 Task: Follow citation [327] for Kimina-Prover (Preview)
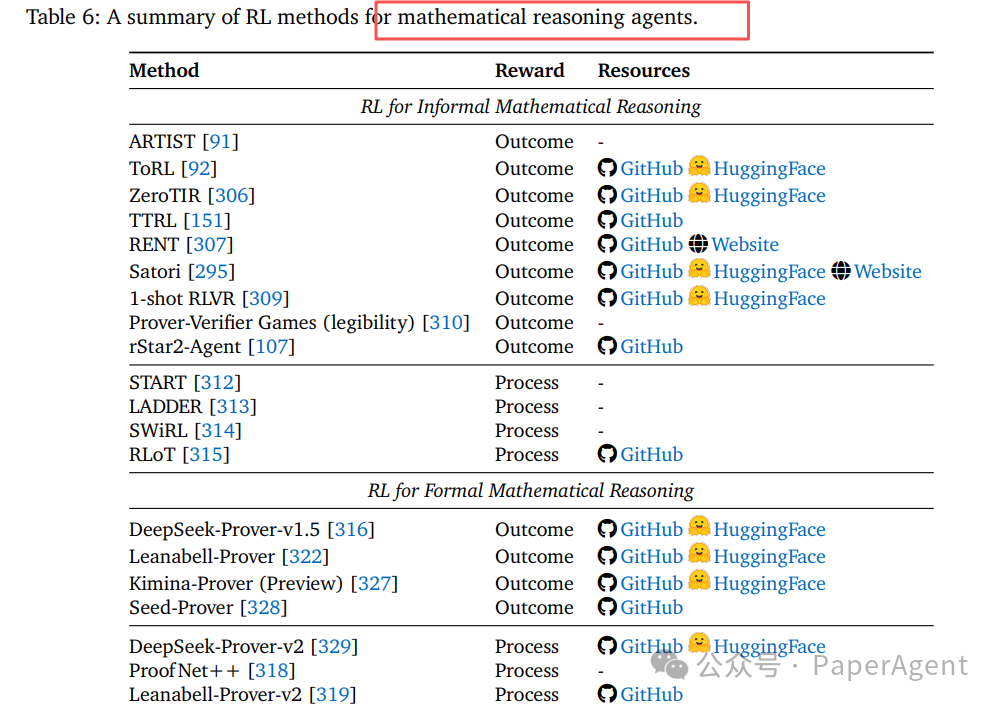pyautogui.click(x=374, y=583)
